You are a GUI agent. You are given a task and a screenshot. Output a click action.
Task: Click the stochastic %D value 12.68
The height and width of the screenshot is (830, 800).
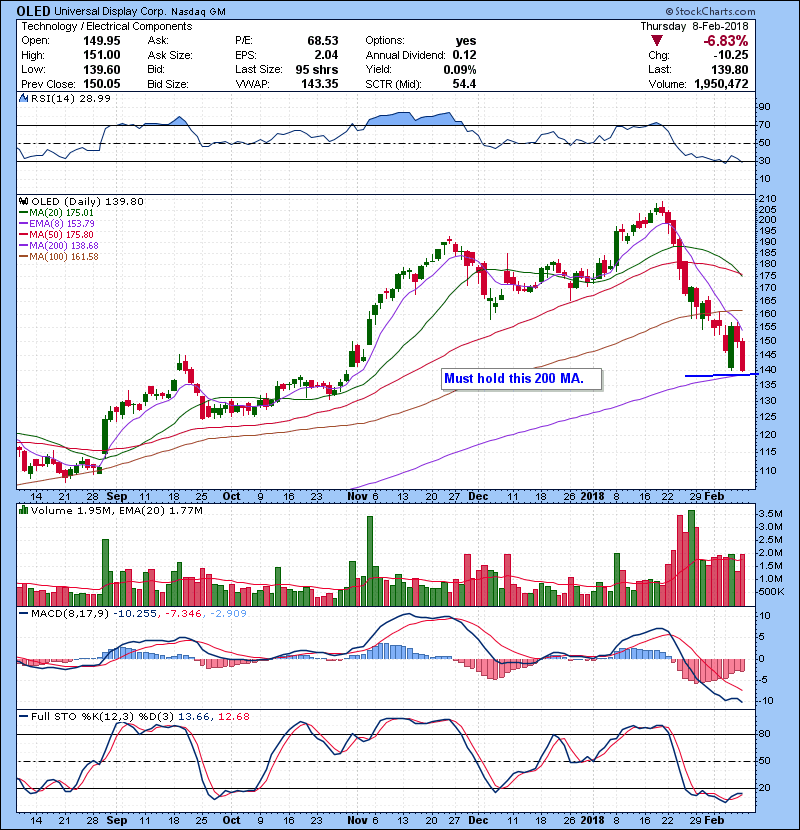click(x=233, y=717)
